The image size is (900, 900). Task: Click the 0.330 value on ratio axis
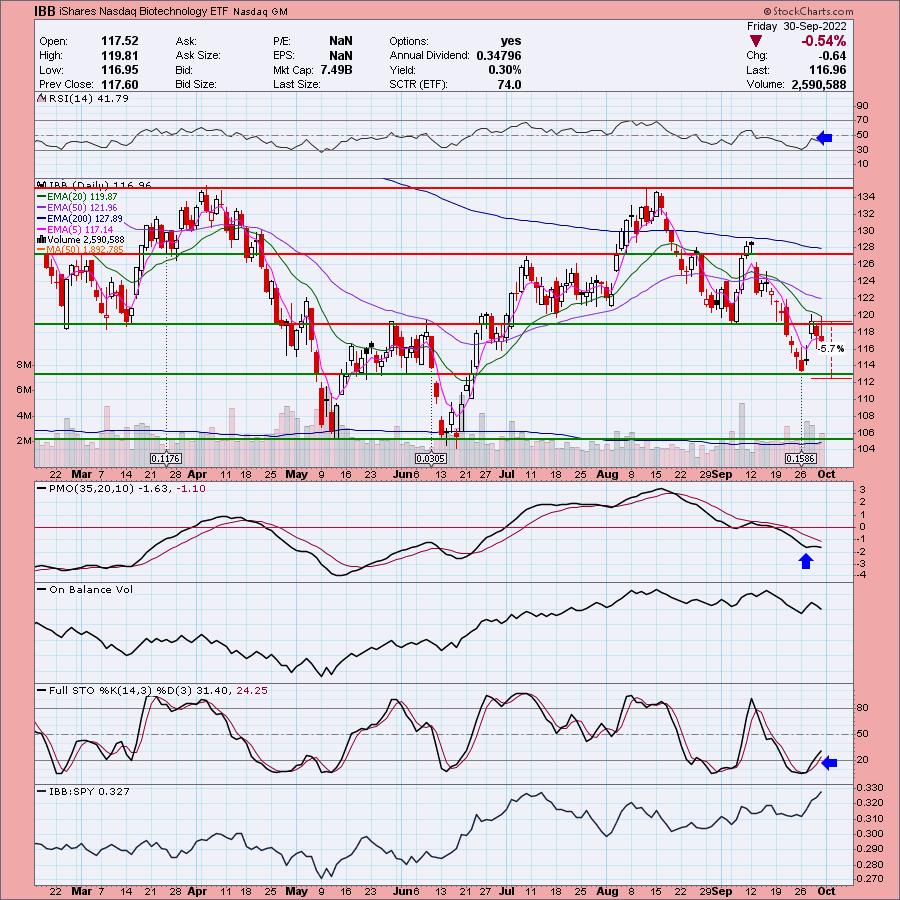871,788
